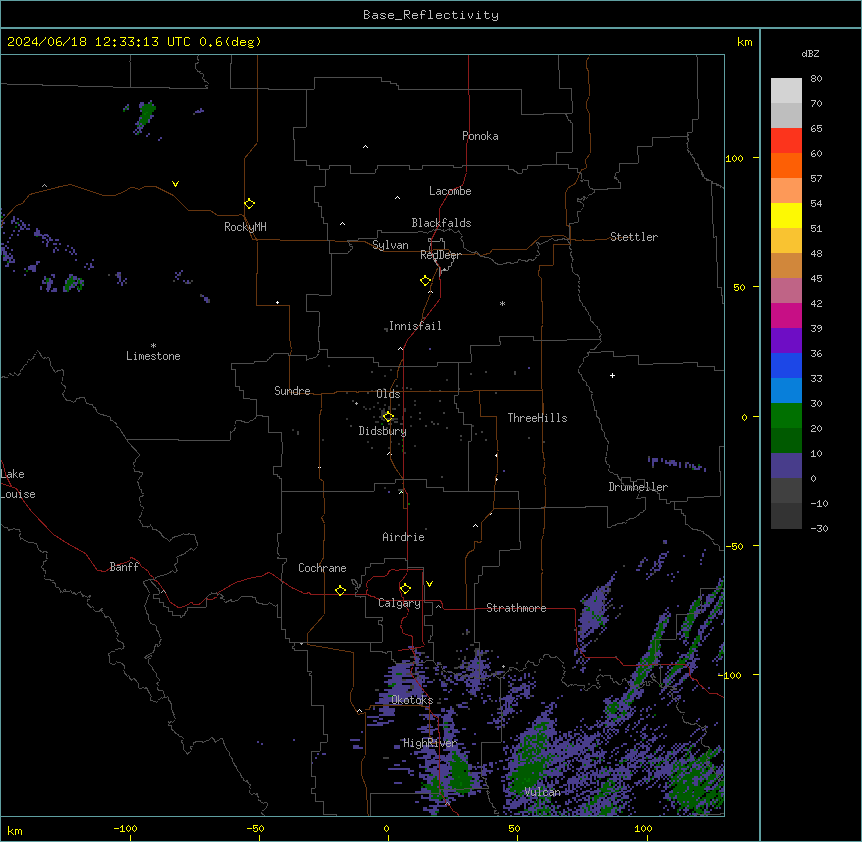
Task: Click the purple echo streak northeast of Drumheller
Action: [676, 464]
